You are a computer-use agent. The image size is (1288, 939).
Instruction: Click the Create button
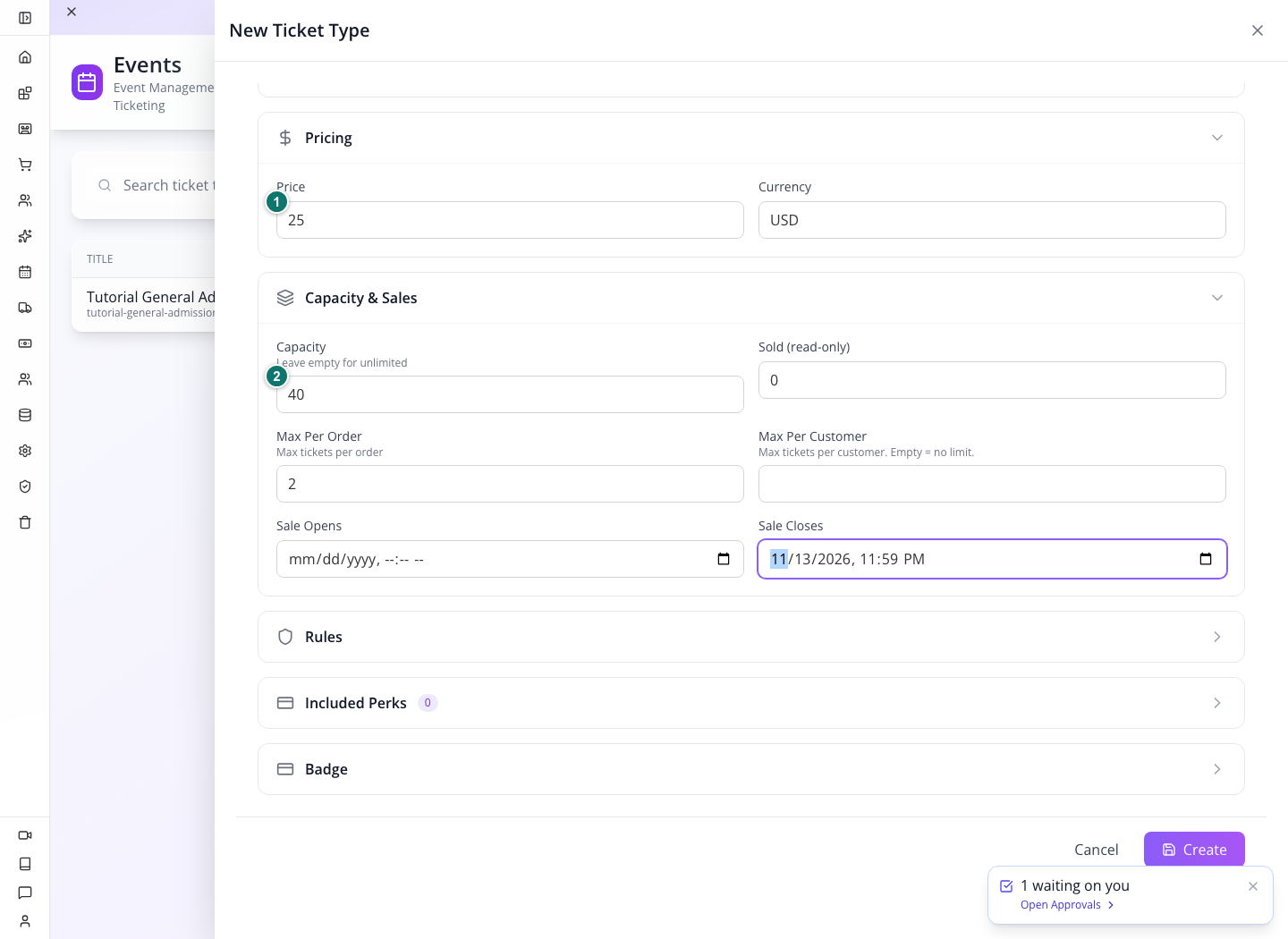(x=1194, y=850)
